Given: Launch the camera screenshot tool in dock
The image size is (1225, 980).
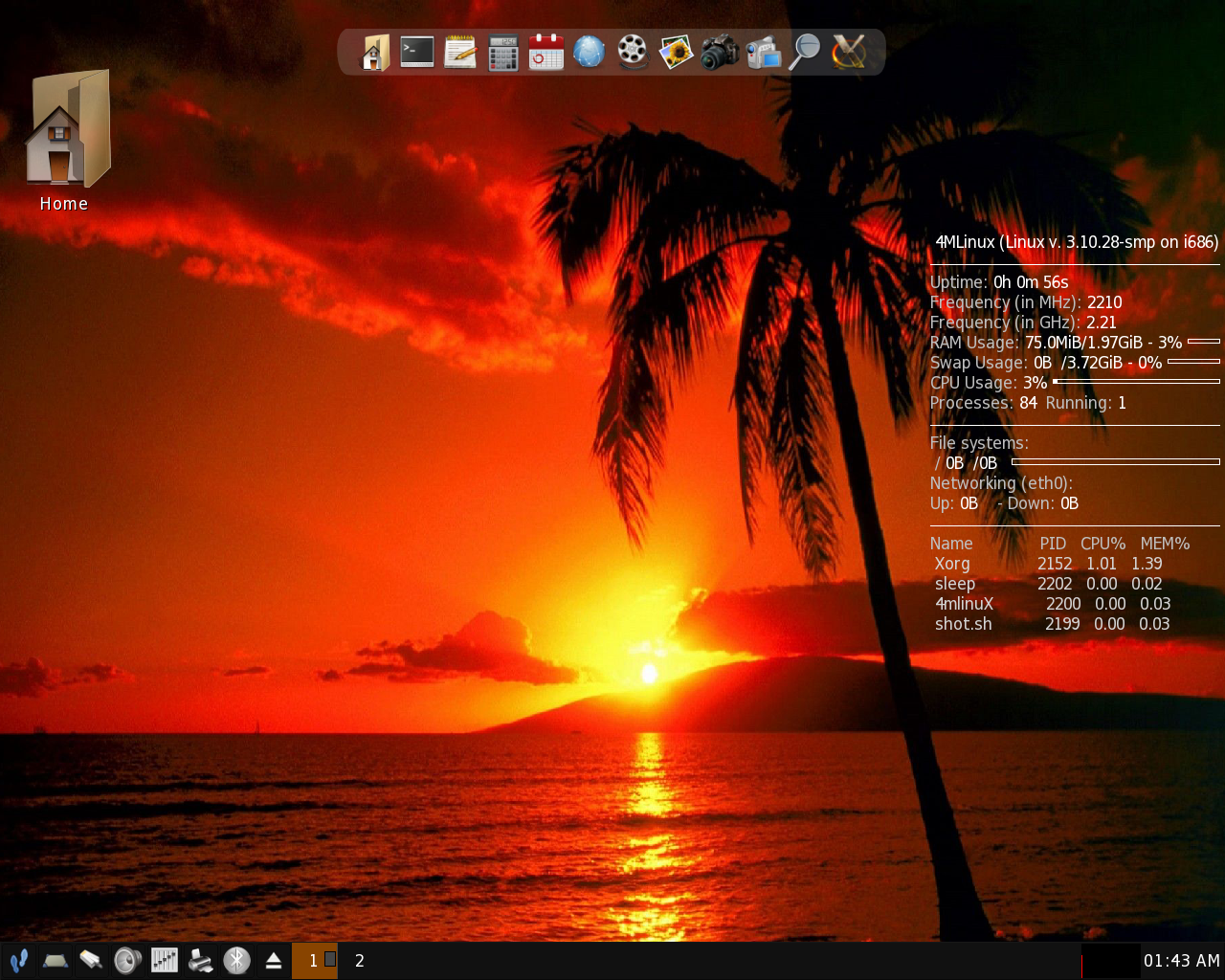Looking at the screenshot, I should 719,52.
